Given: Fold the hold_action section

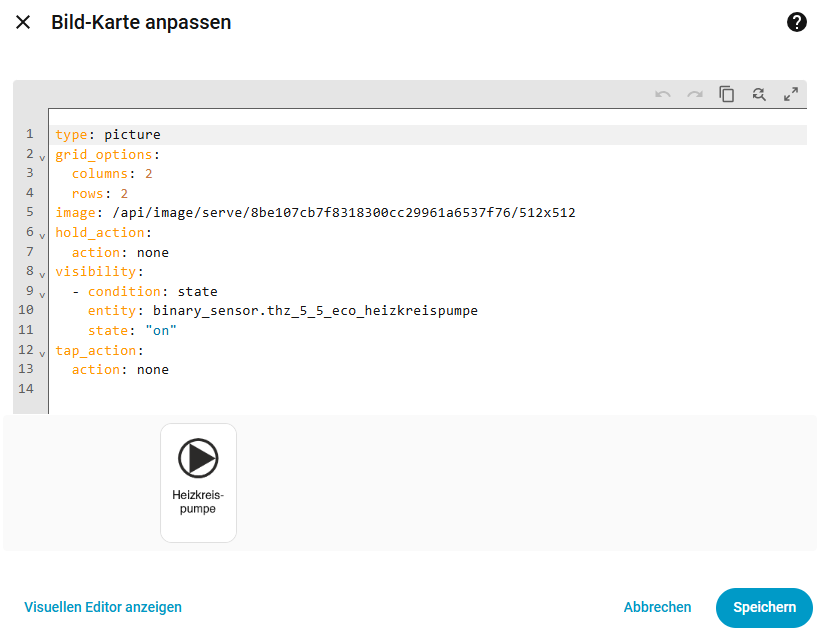Looking at the screenshot, I should click(x=42, y=235).
